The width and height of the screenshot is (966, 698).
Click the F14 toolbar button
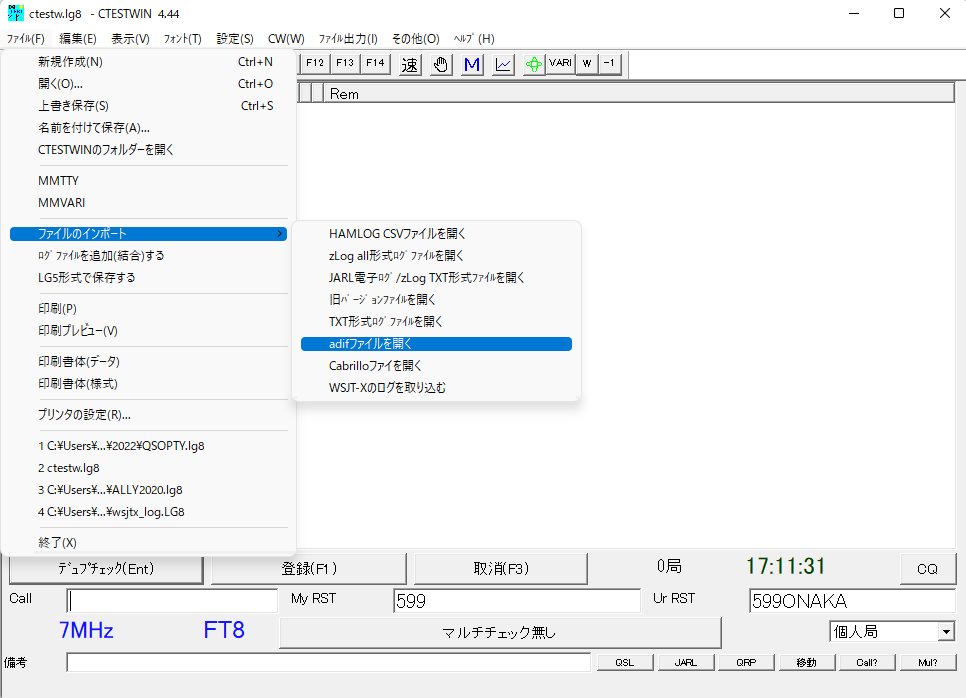375,63
